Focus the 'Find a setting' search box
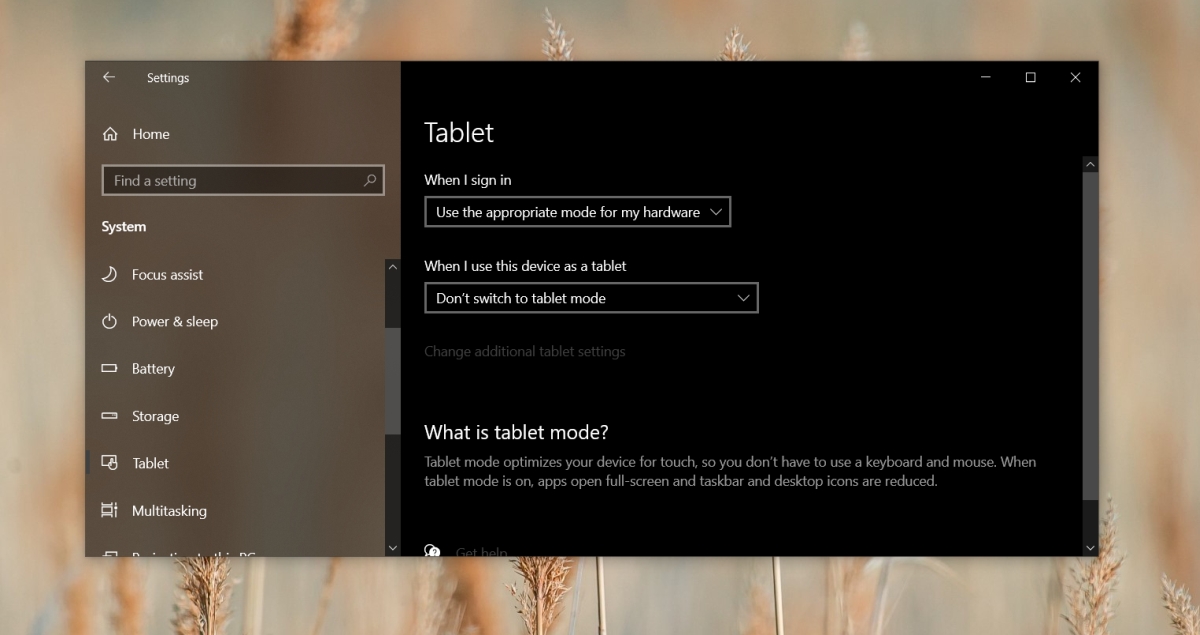Screen dimensions: 1200x635 click(243, 180)
